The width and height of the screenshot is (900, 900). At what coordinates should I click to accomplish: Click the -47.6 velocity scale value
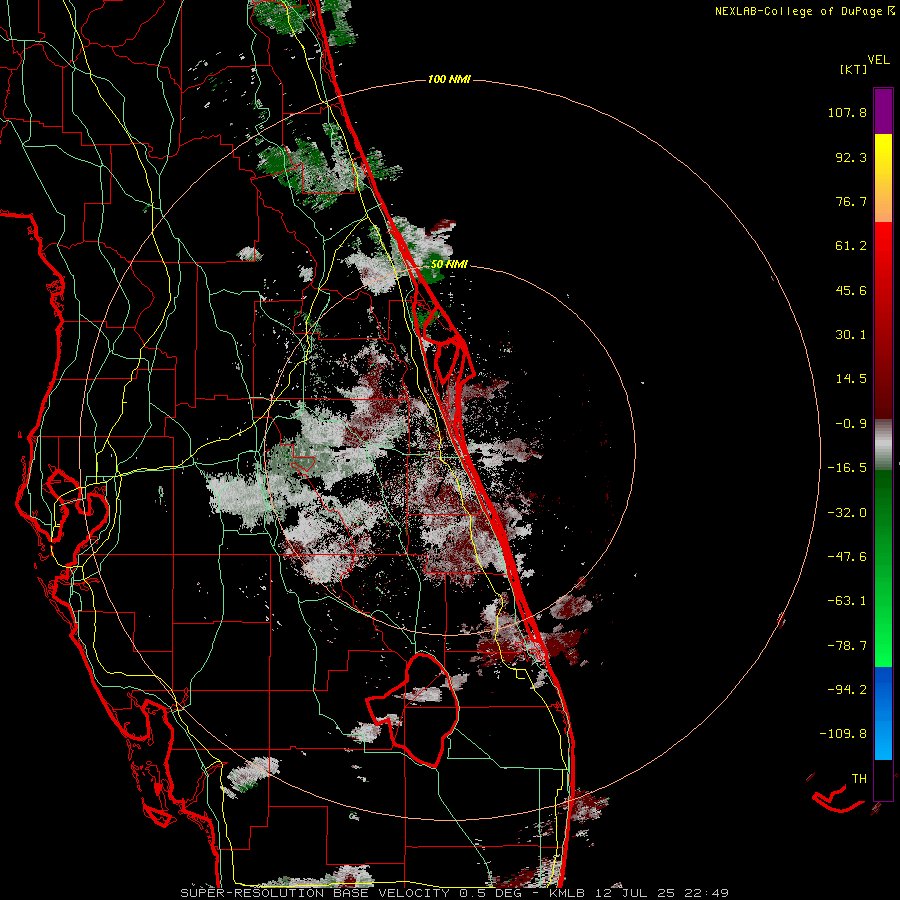coord(847,557)
